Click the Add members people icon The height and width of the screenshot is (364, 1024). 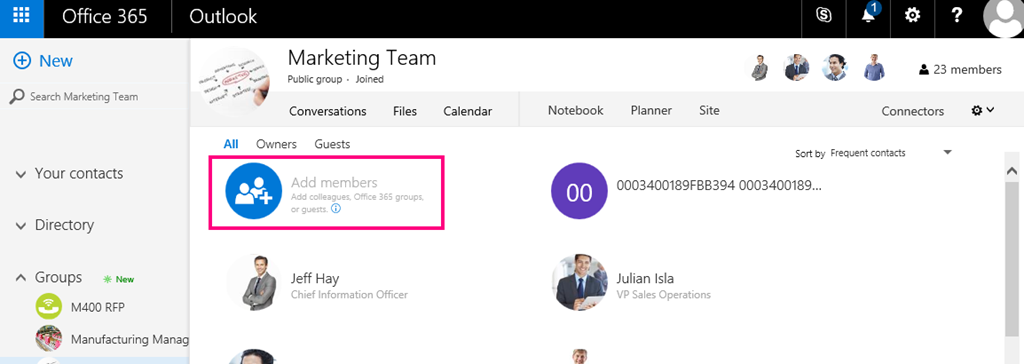click(x=253, y=191)
